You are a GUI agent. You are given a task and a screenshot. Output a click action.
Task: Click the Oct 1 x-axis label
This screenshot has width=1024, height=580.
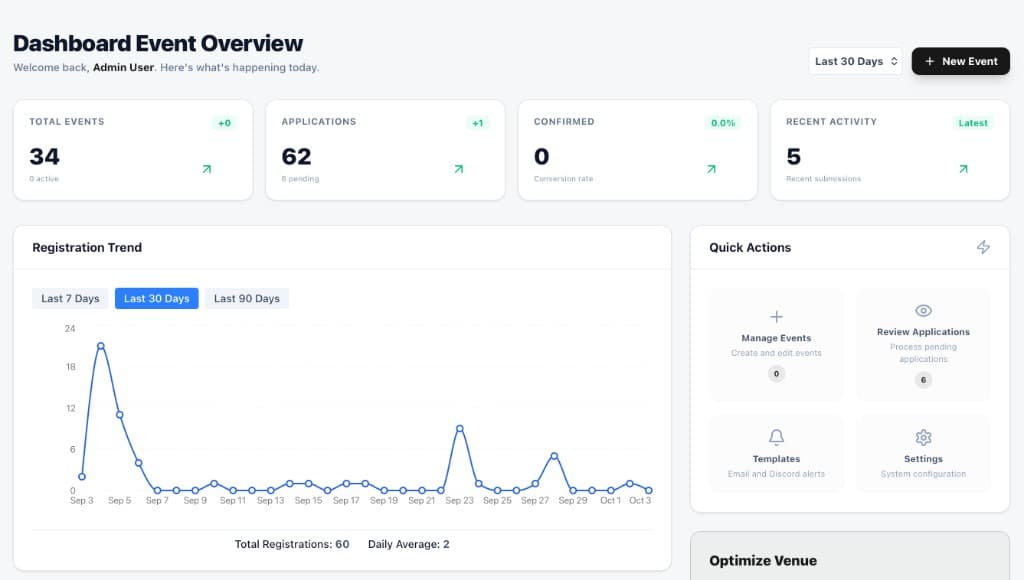point(611,500)
